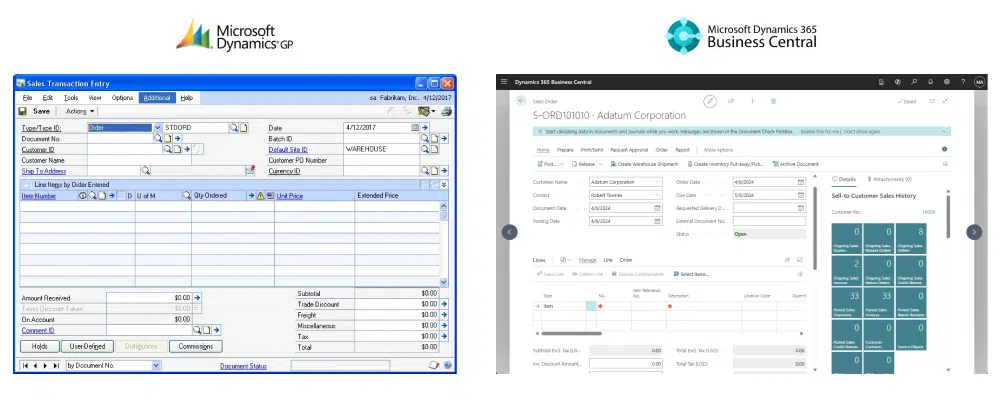Expand the Post dropdown arrow
The height and width of the screenshot is (400, 1000).
(562, 164)
